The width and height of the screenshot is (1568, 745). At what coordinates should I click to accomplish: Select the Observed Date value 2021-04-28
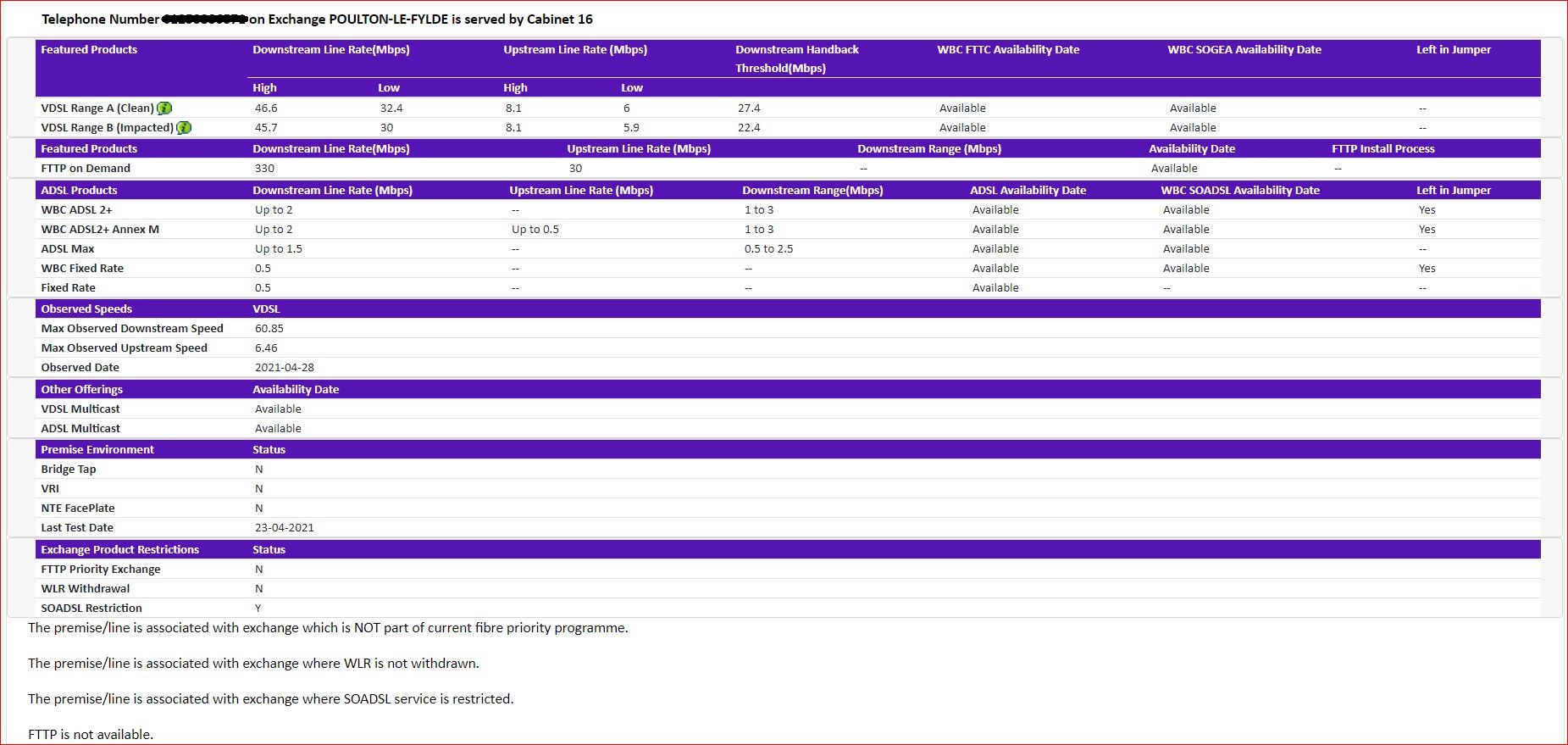pyautogui.click(x=284, y=368)
